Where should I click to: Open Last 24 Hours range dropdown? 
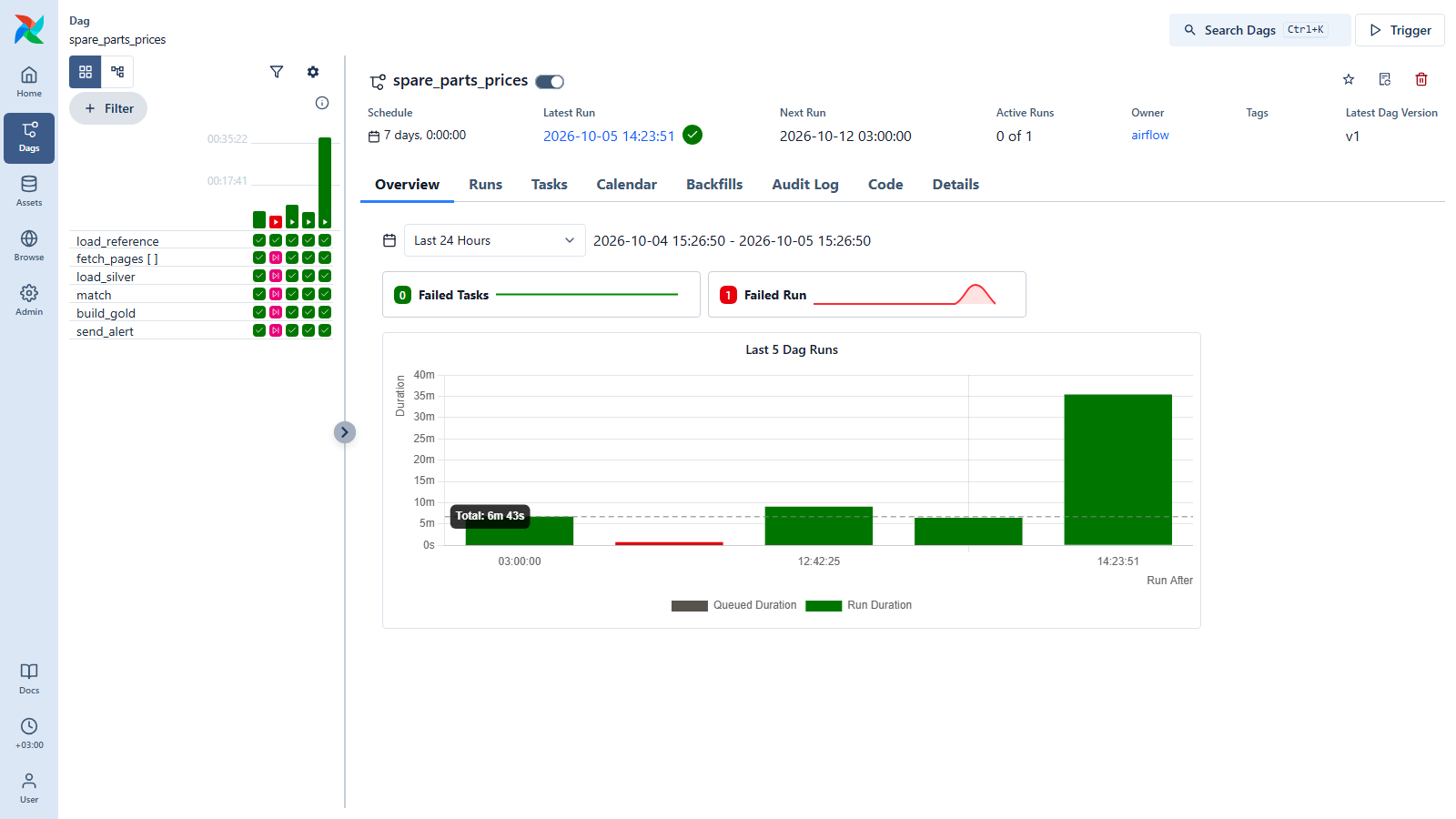[495, 240]
